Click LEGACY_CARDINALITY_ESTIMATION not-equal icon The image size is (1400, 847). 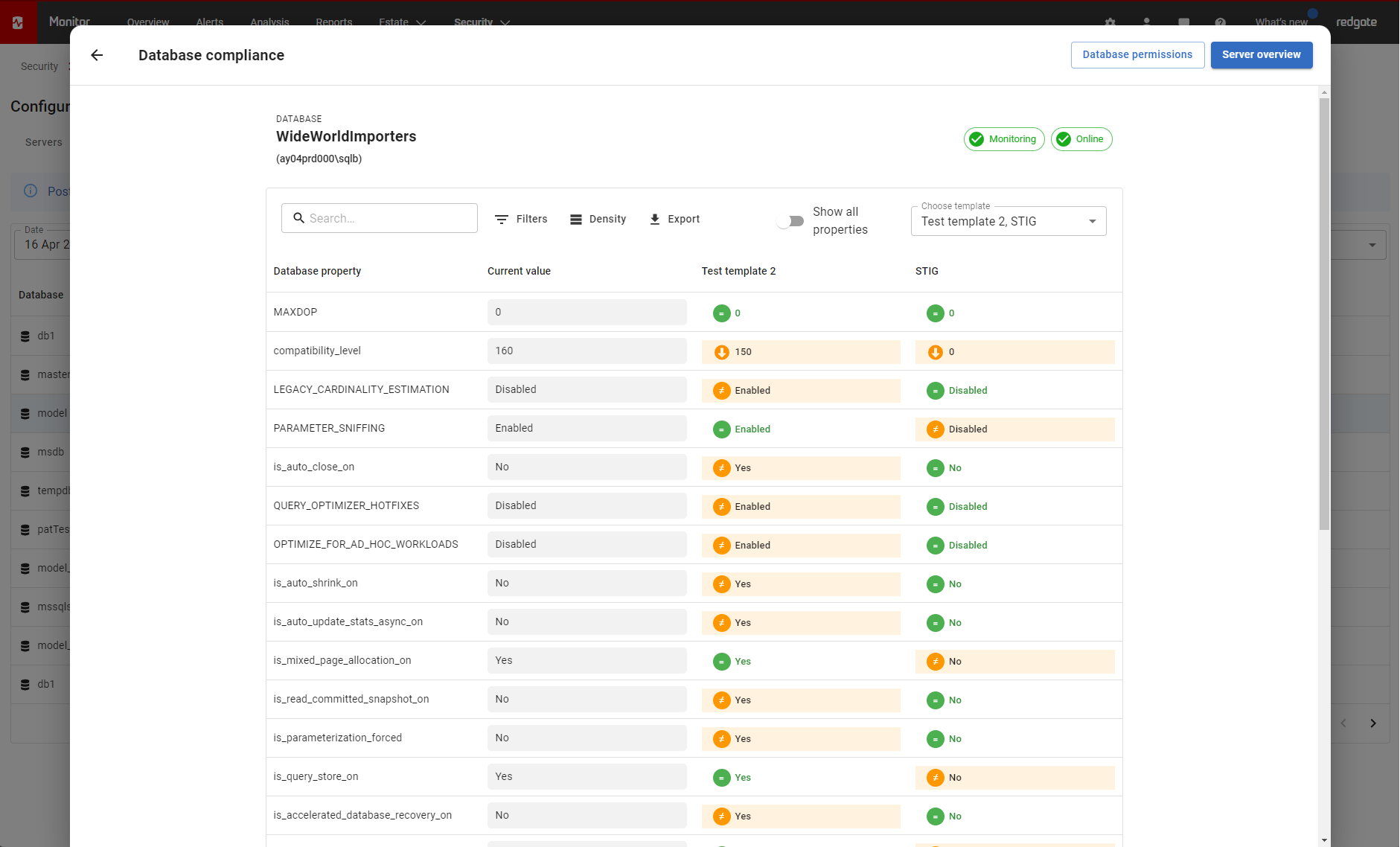coord(721,391)
